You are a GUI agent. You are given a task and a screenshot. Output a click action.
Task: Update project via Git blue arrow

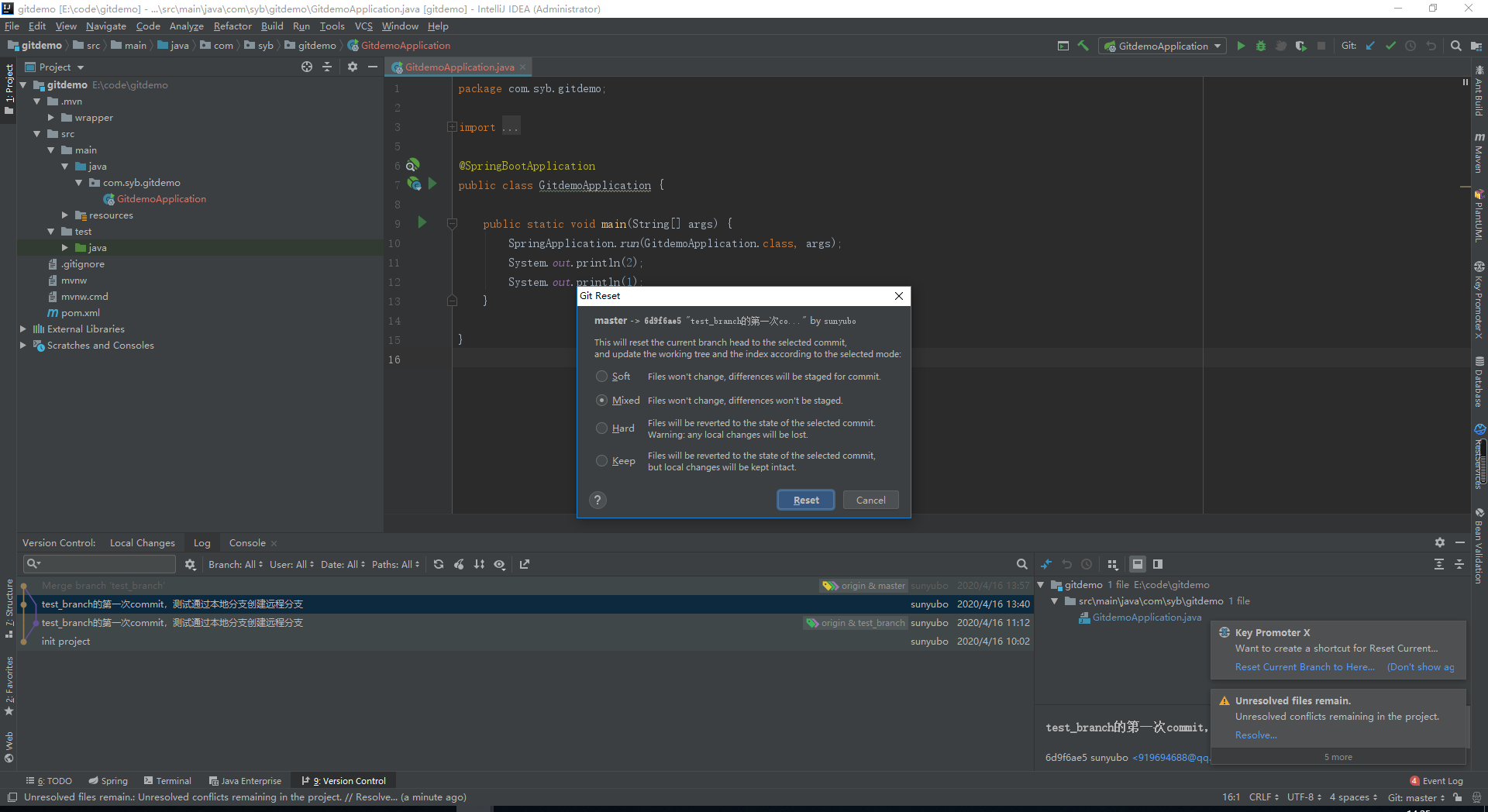point(1370,46)
